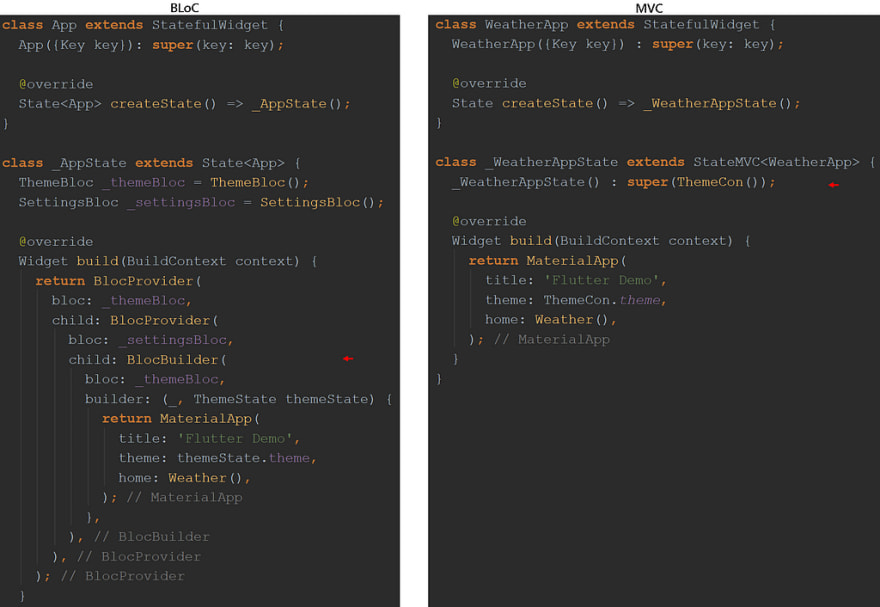Select 'WeatherApp({Key key}) : super(key: key);' line
Image resolution: width=880 pixels, height=607 pixels.
pos(617,44)
